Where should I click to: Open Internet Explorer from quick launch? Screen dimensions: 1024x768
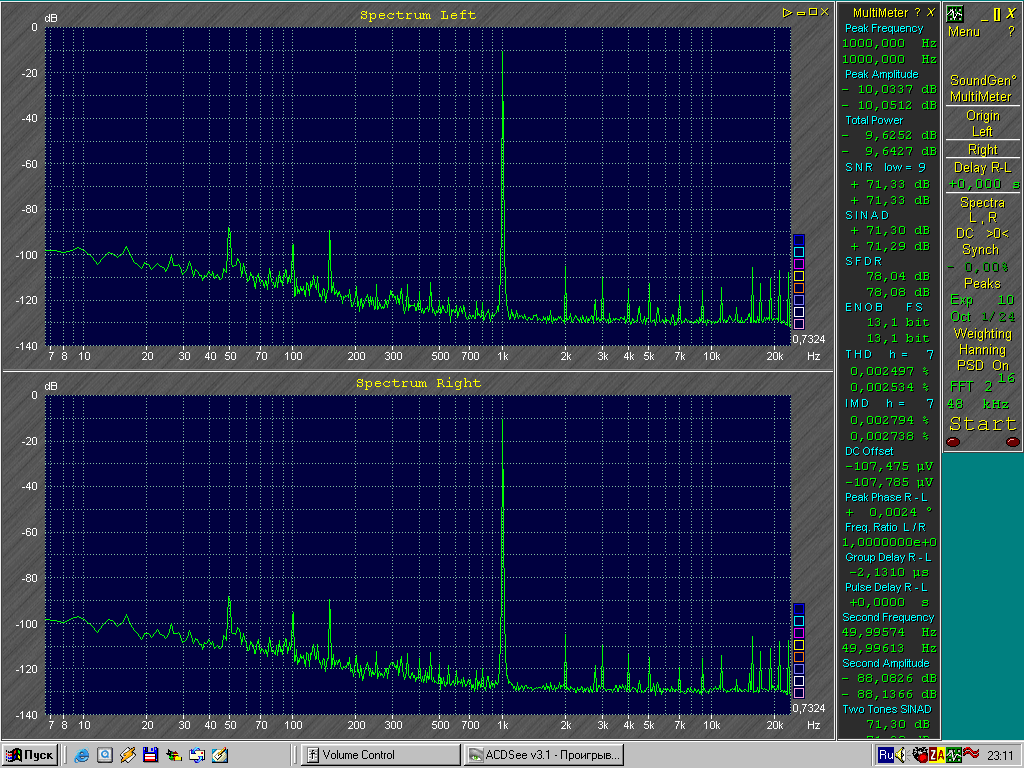tap(82, 755)
